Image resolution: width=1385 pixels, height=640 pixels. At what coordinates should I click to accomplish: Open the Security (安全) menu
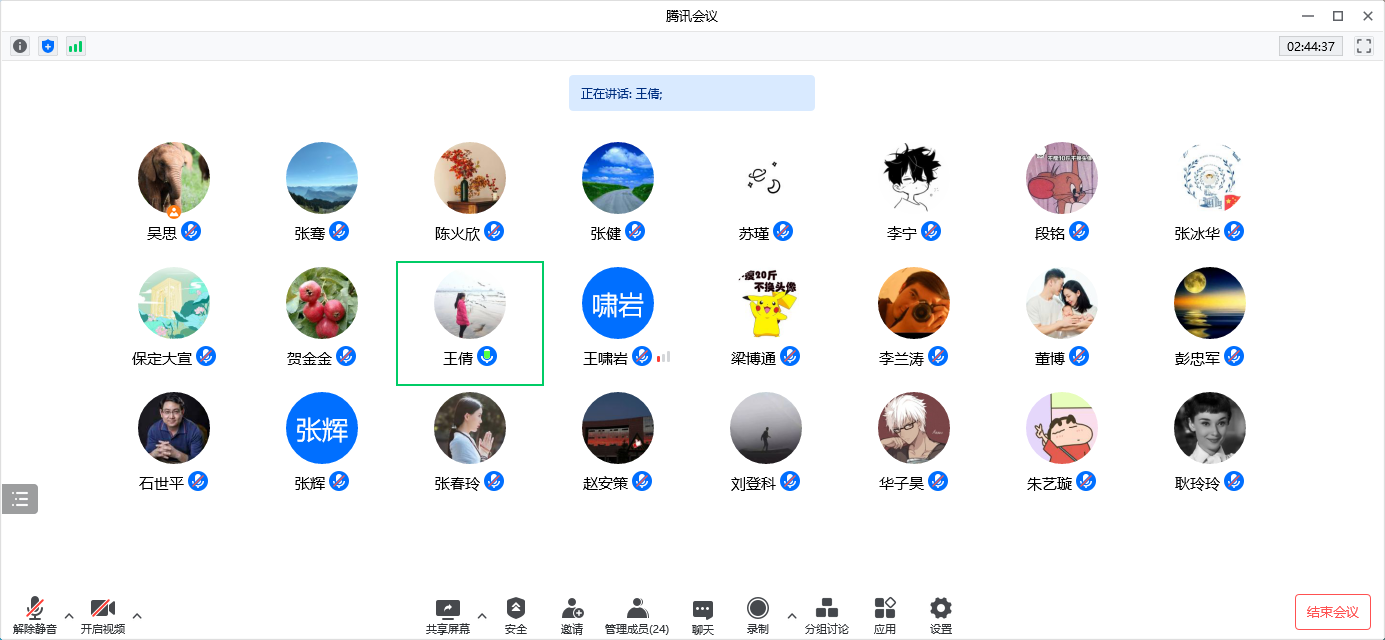(x=515, y=614)
